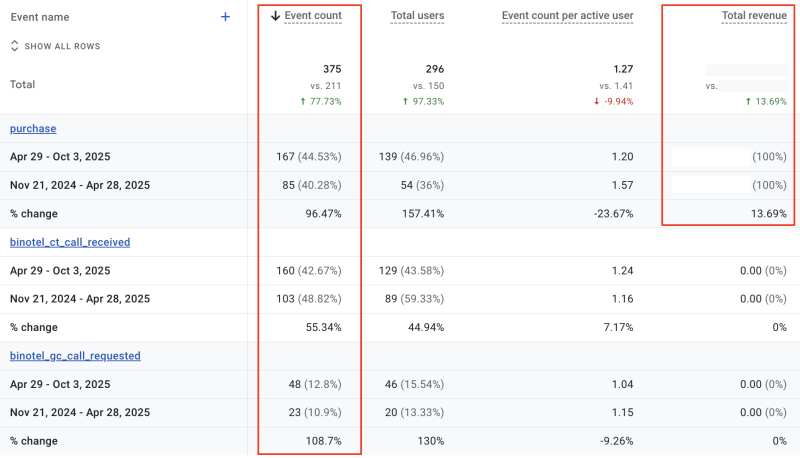Viewport: 800px width, 458px height.
Task: Expand the table with SHOW ALL ROWS
Action: [55, 46]
